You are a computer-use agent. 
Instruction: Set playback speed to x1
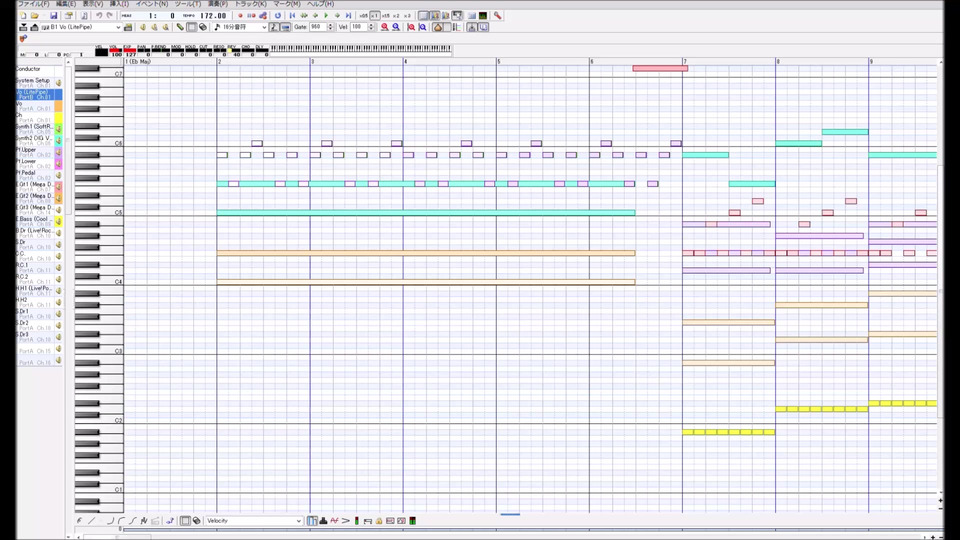[x=375, y=15]
